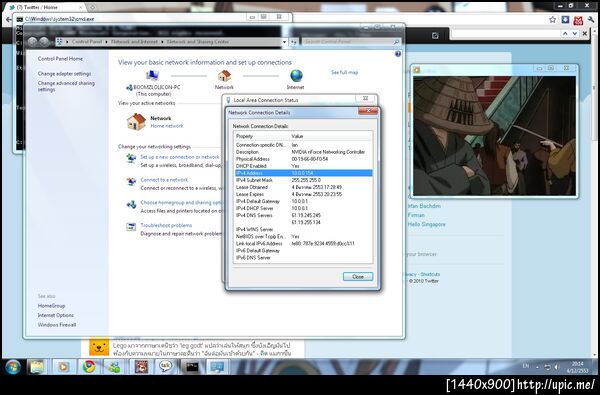This screenshot has width=600, height=395.
Task: Select the DHCP Enabled row
Action: [x=303, y=166]
